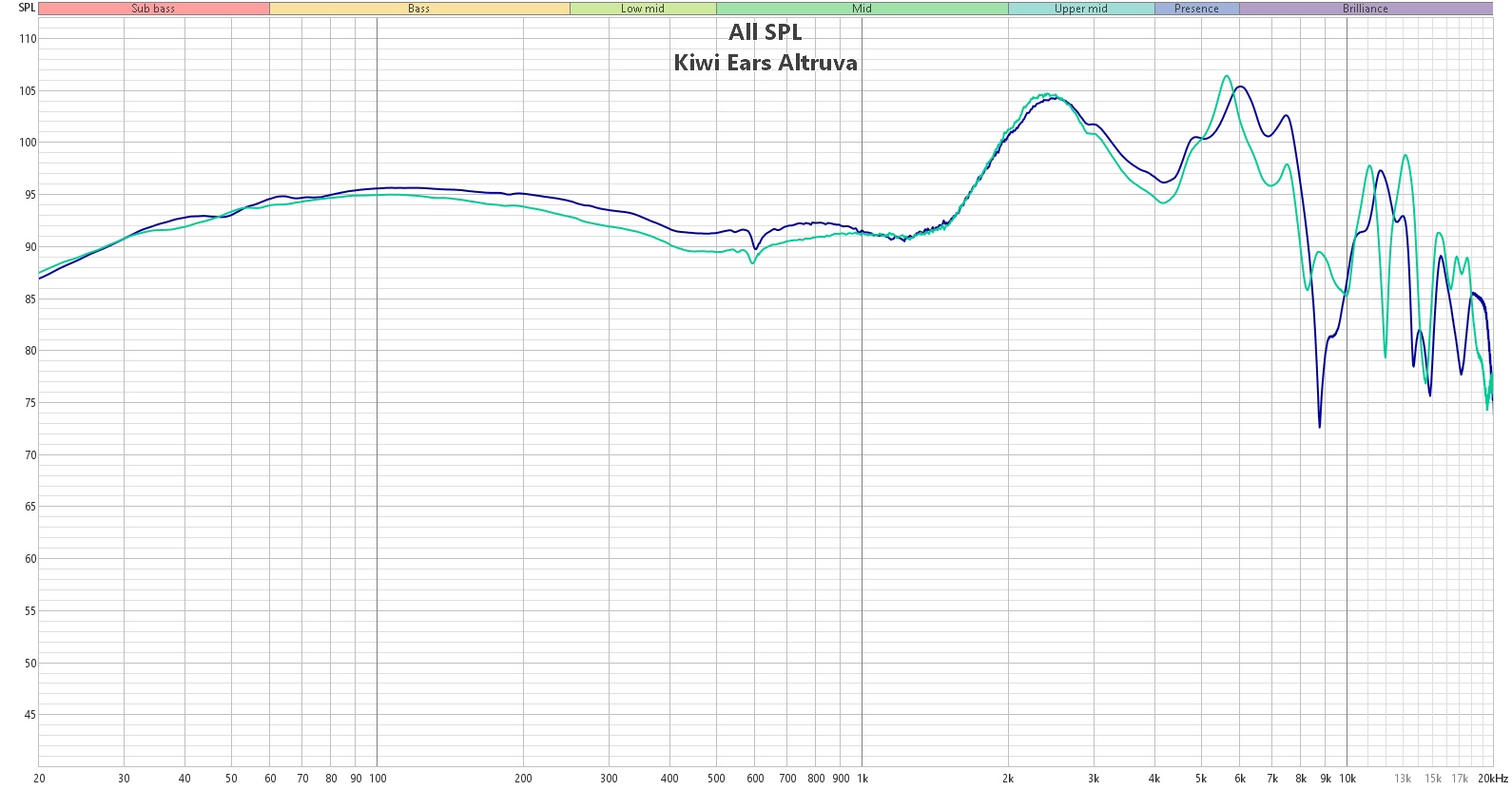Viewport: 1512px width, 790px height.
Task: Click the 70 dB value on SPL axis
Action: click(30, 455)
